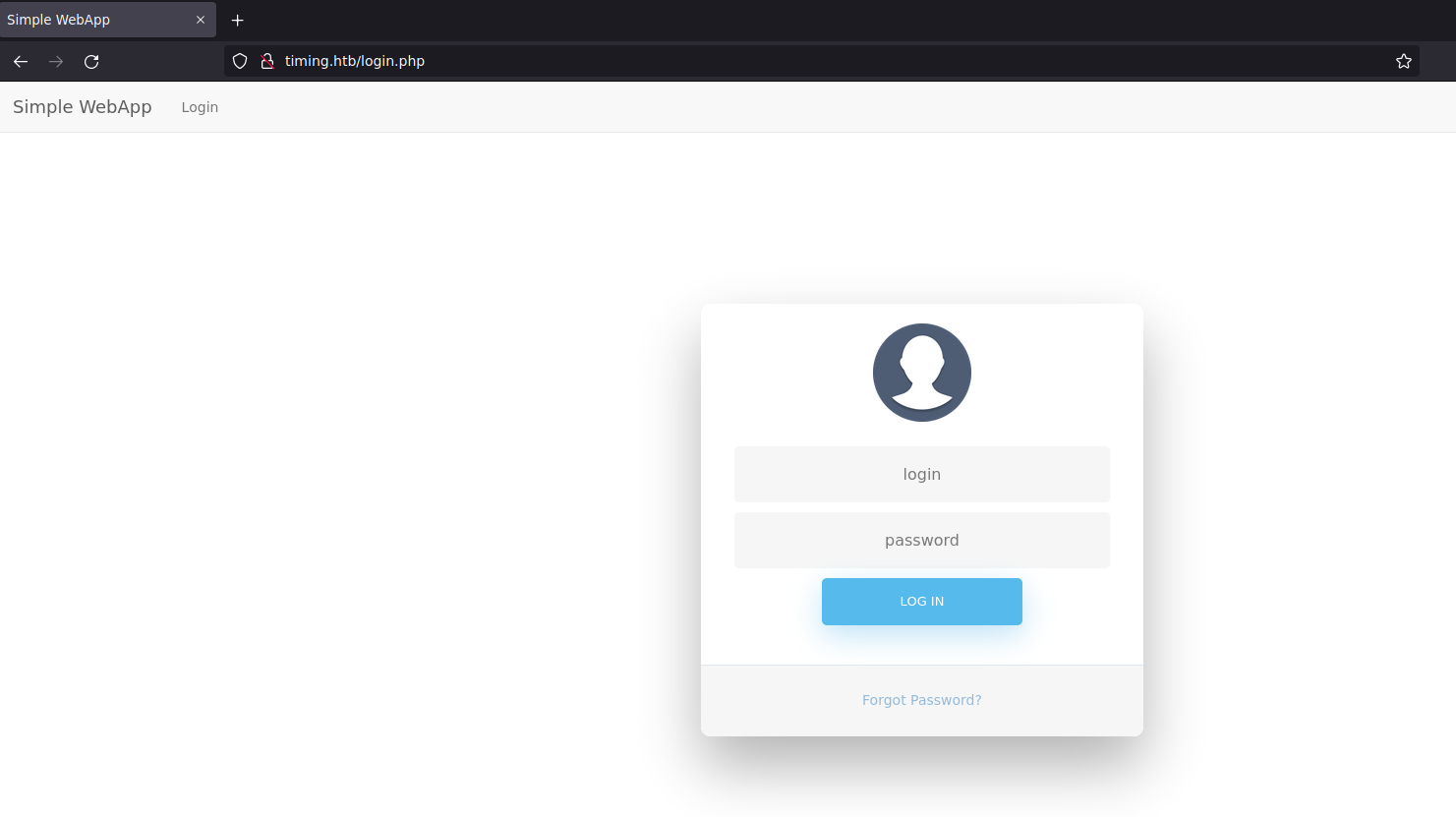Image resolution: width=1456 pixels, height=817 pixels.
Task: Click the insecure connection padlock icon
Action: 266,61
